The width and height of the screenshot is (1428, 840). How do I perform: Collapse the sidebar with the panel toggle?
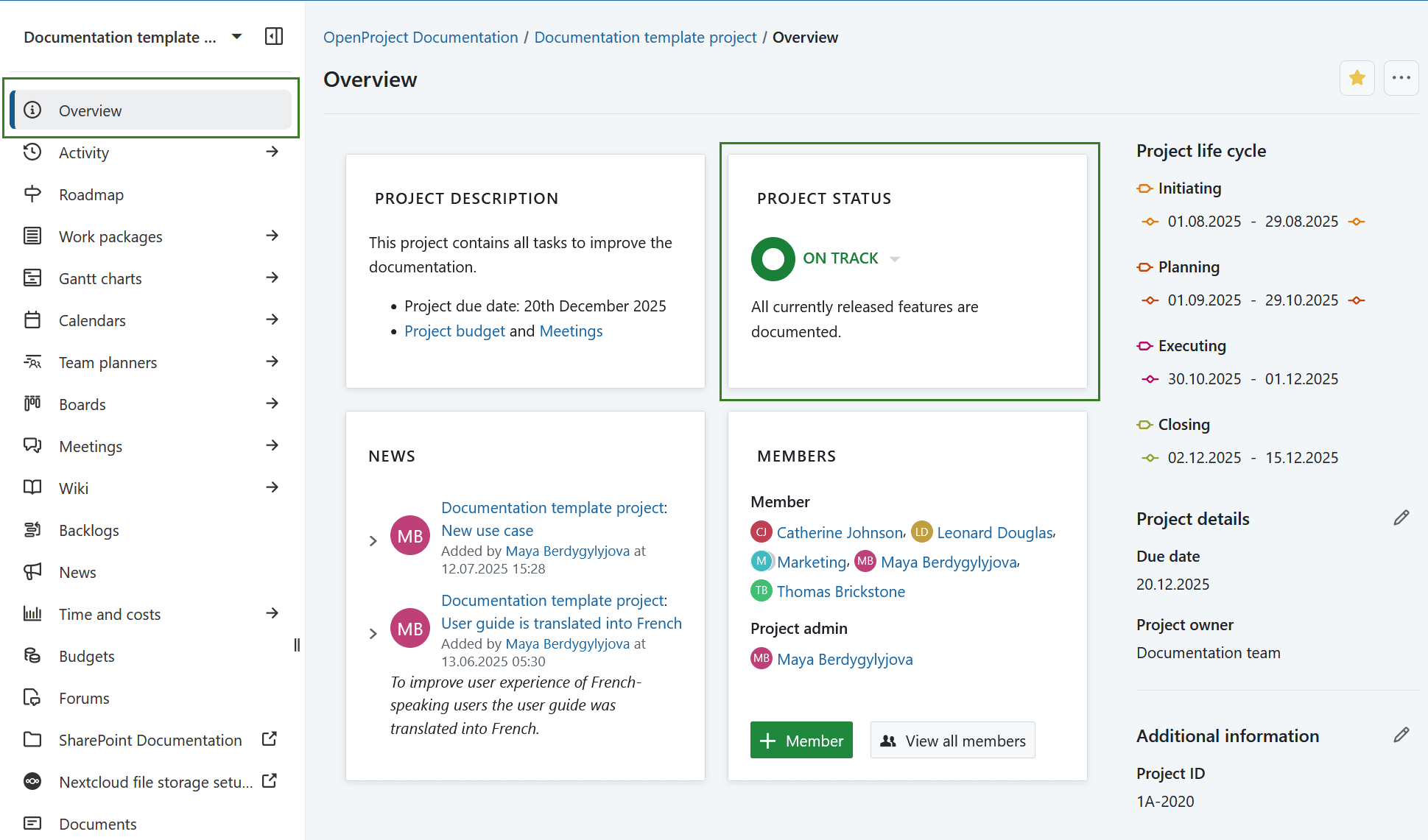[x=273, y=36]
